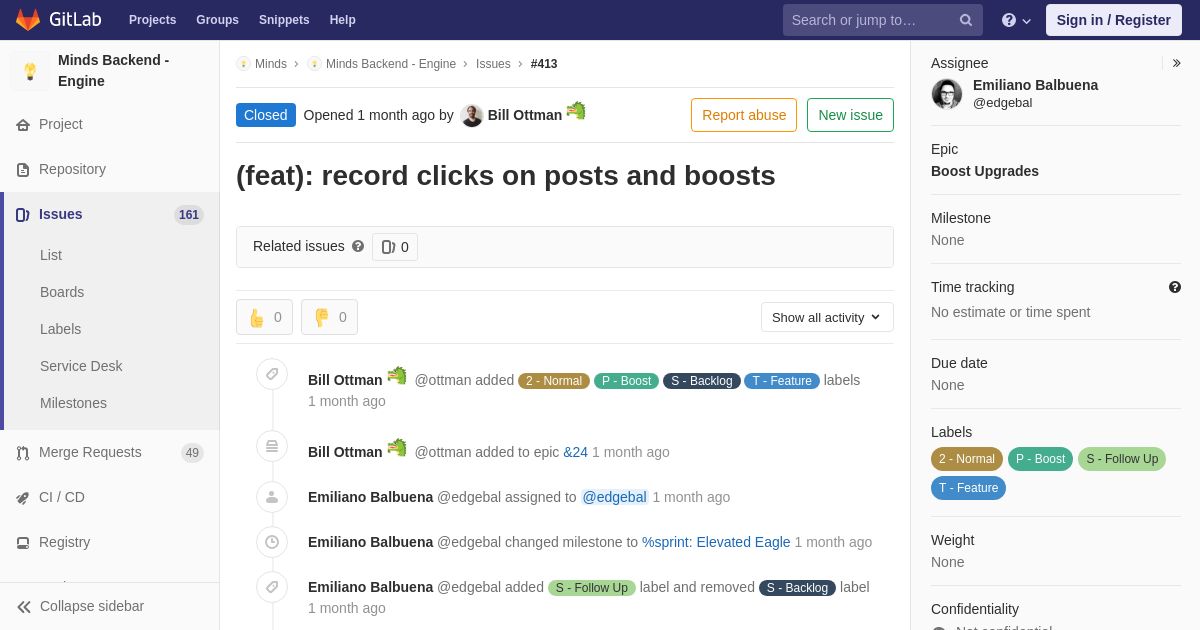Collapse the sidebar
1200x630 pixels.
(80, 606)
